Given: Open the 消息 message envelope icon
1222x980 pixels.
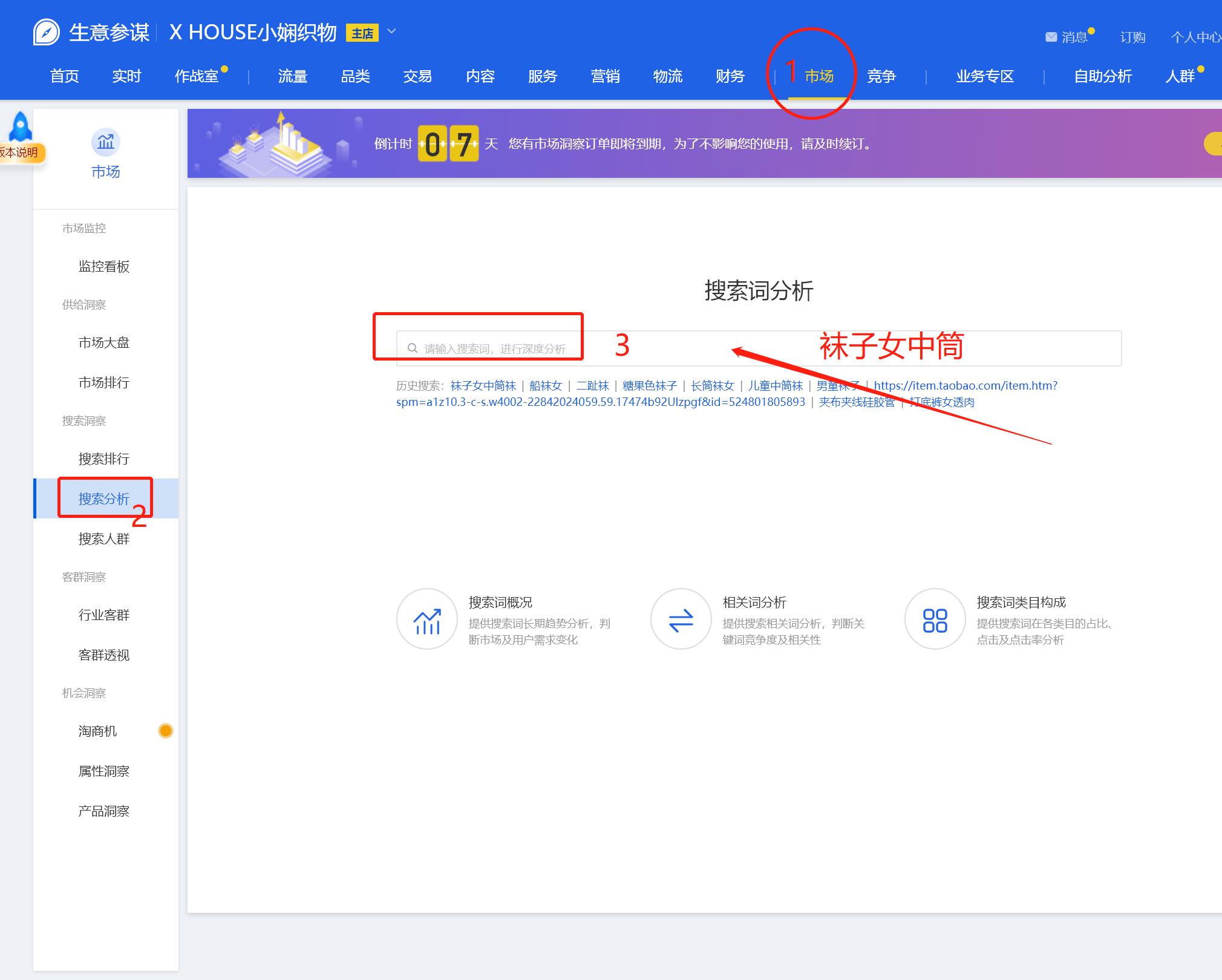Looking at the screenshot, I should coord(1051,36).
